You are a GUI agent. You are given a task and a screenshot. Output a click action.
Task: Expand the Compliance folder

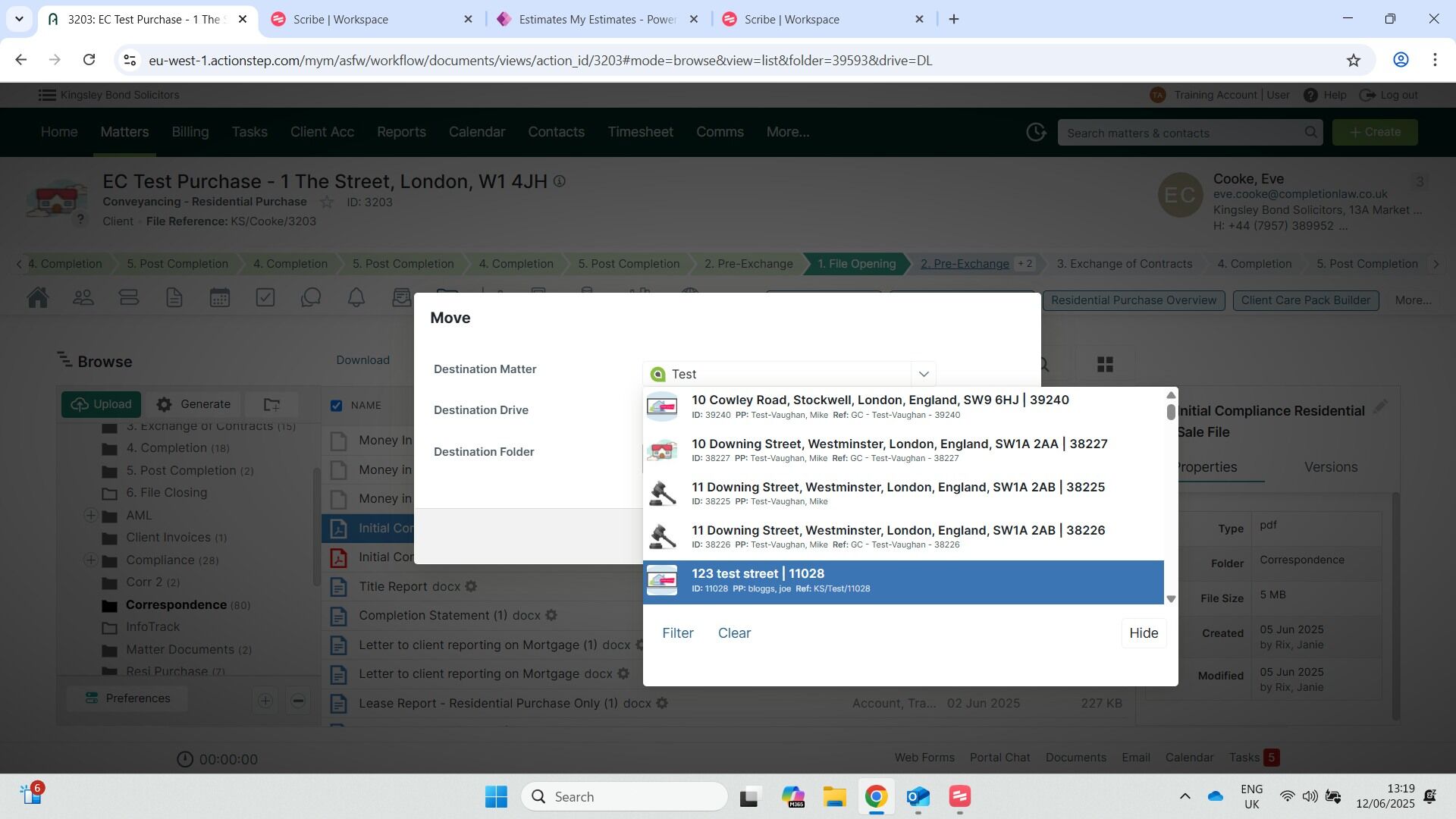click(x=90, y=560)
